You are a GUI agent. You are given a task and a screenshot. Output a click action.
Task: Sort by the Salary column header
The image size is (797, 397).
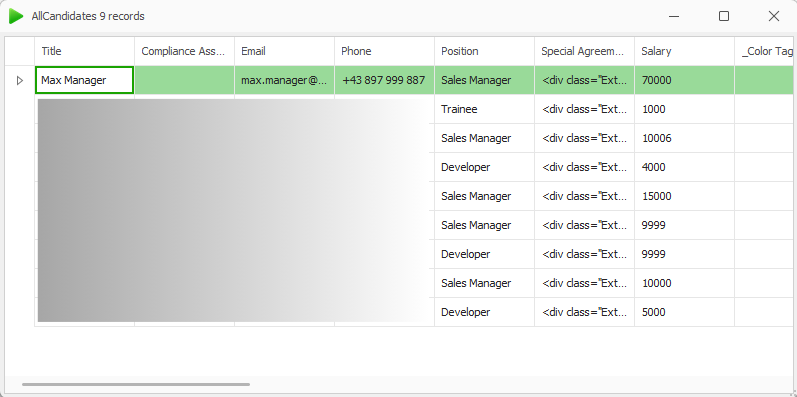(x=685, y=51)
